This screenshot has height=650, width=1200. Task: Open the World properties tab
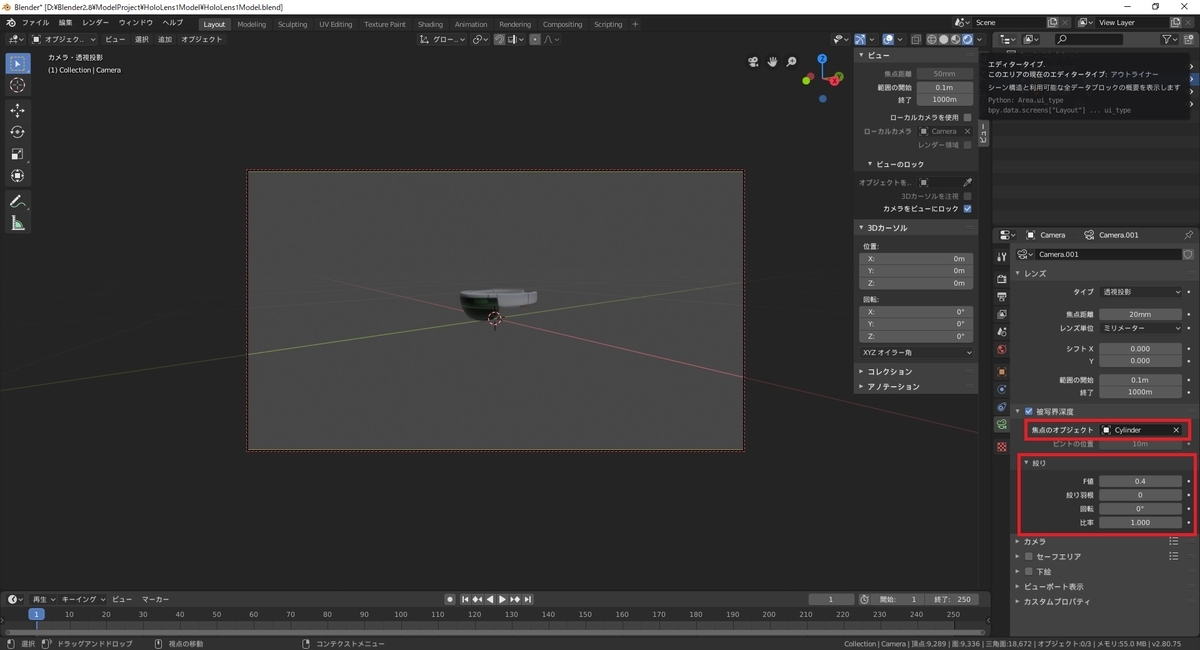click(1002, 350)
